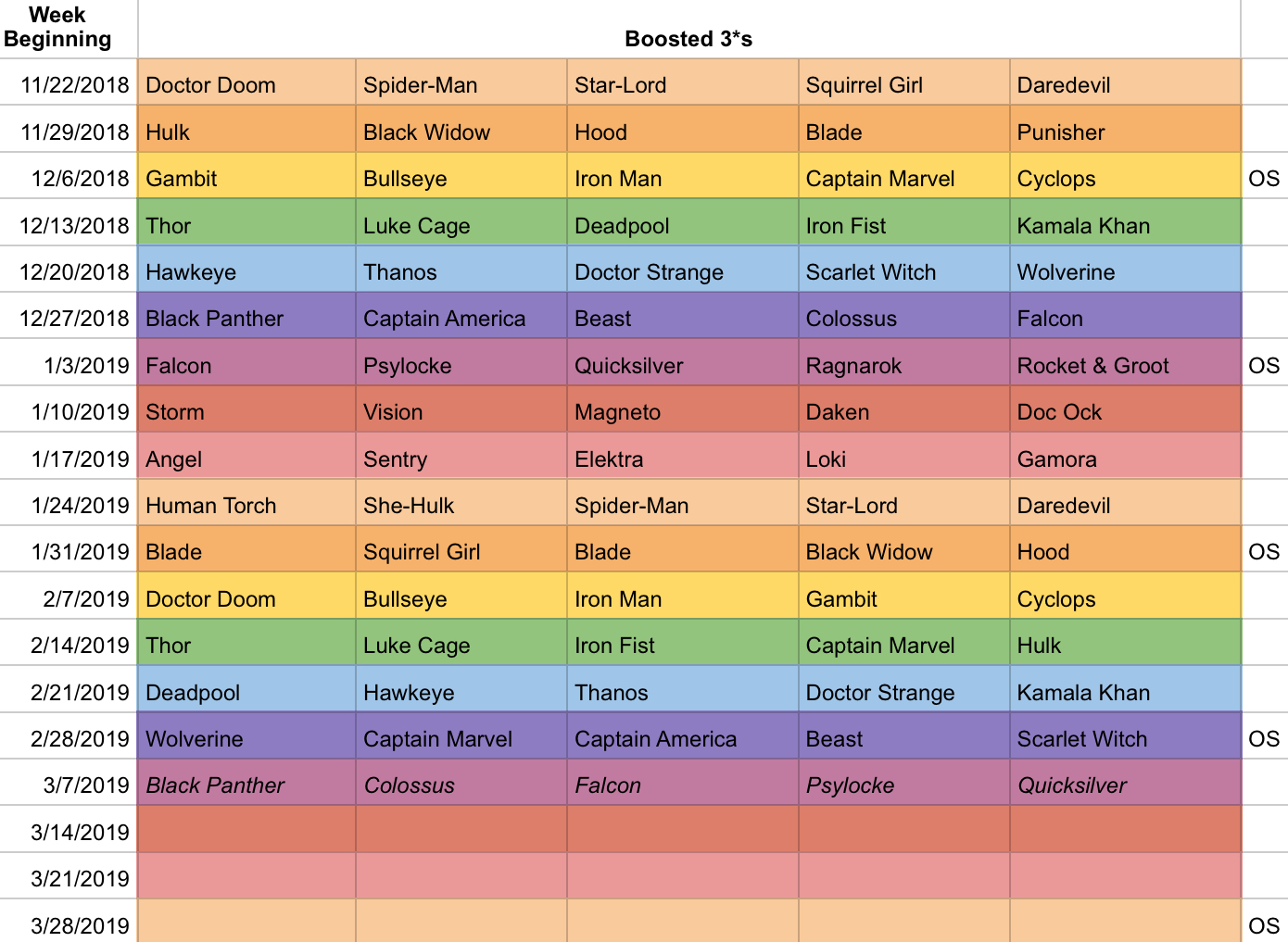Click the Rocket & Groot cell
This screenshot has height=942, width=1288.
[1125, 363]
